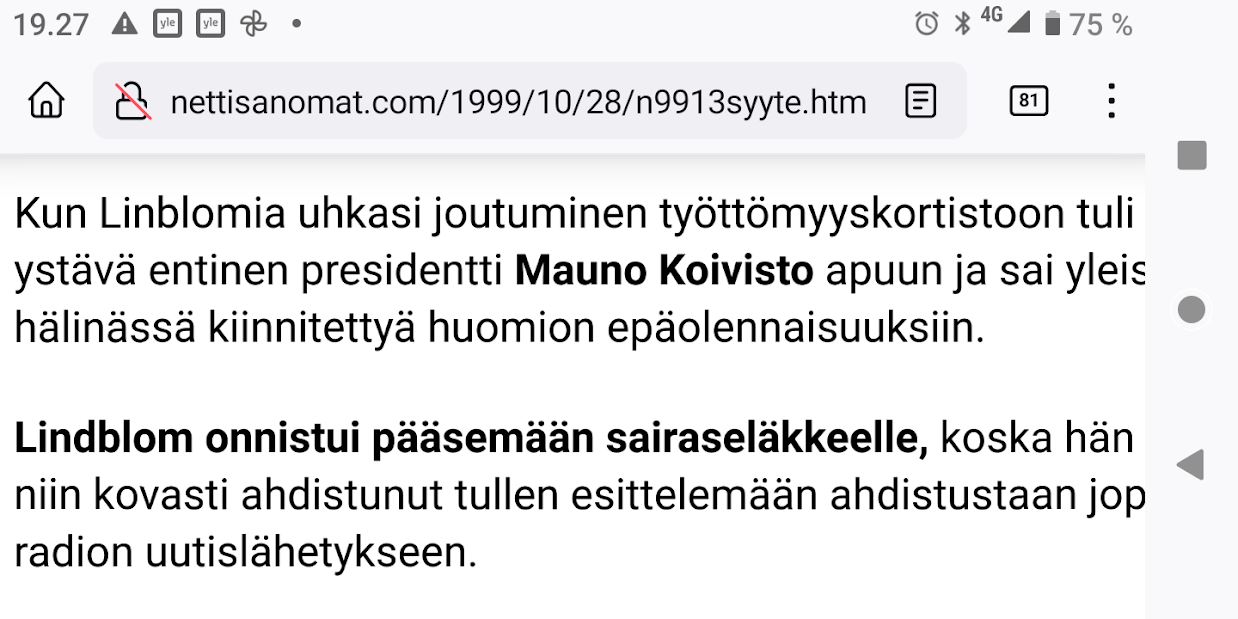Select the nettisanomat.com address bar URL
The image size is (1238, 619).
pyautogui.click(x=518, y=101)
